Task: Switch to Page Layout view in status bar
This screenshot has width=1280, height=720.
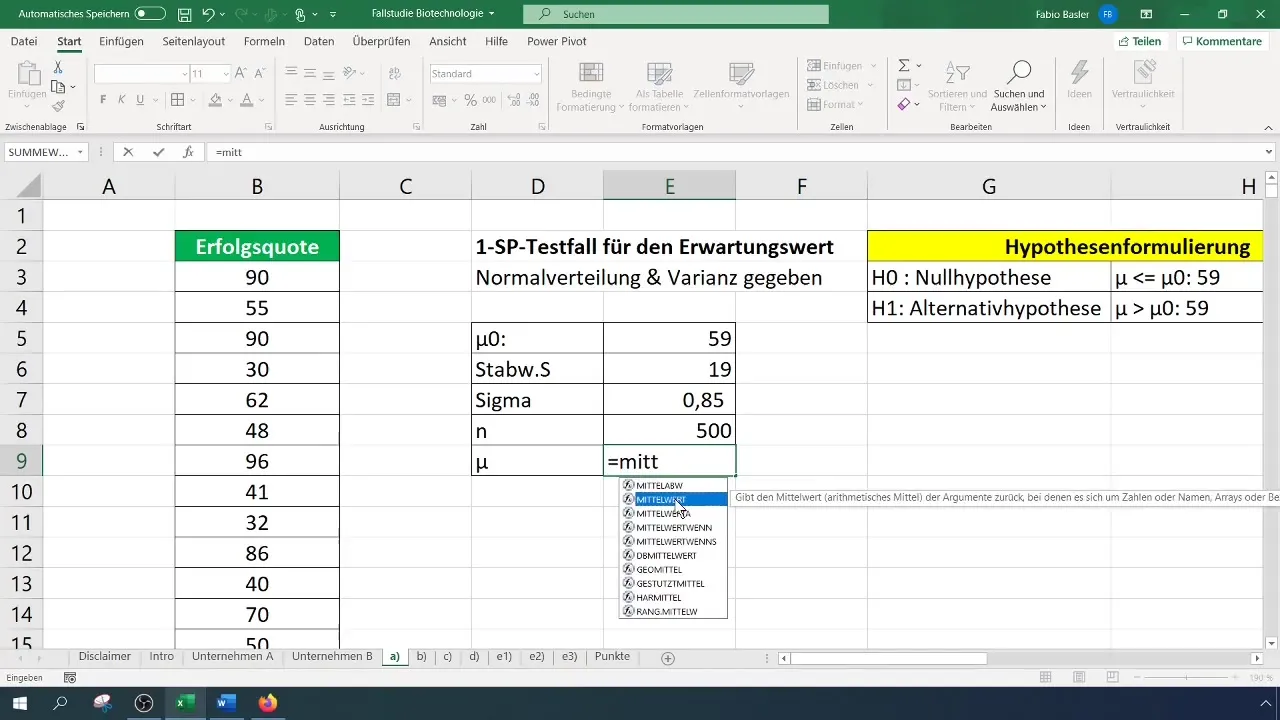Action: 1079,678
